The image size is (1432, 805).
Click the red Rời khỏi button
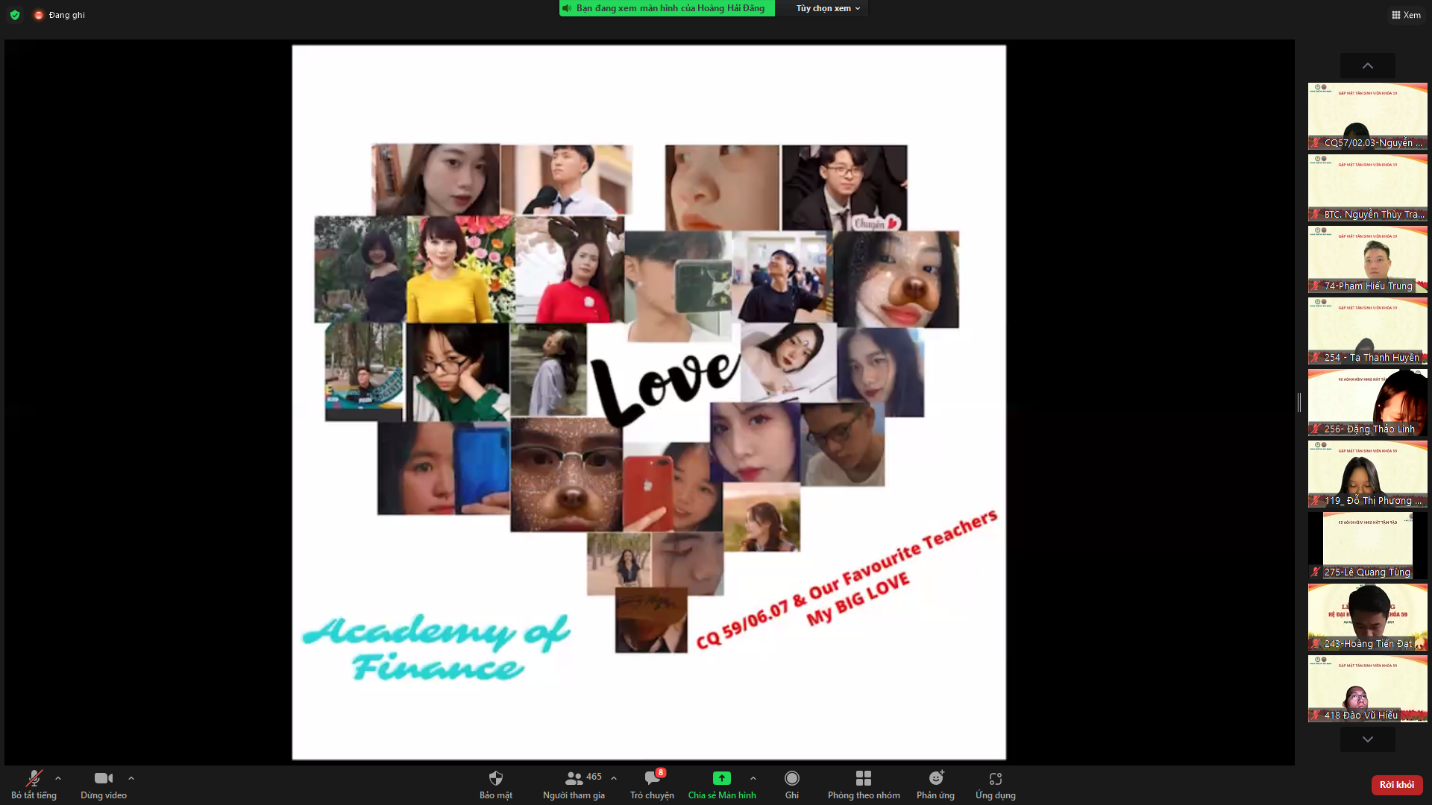point(1397,785)
